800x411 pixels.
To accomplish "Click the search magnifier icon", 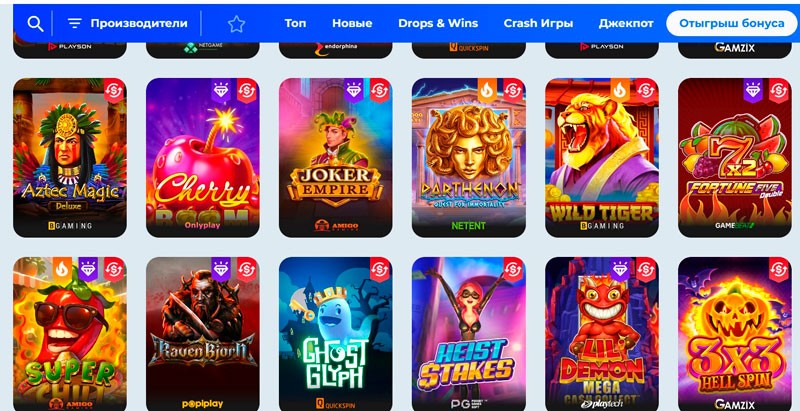I will point(35,23).
